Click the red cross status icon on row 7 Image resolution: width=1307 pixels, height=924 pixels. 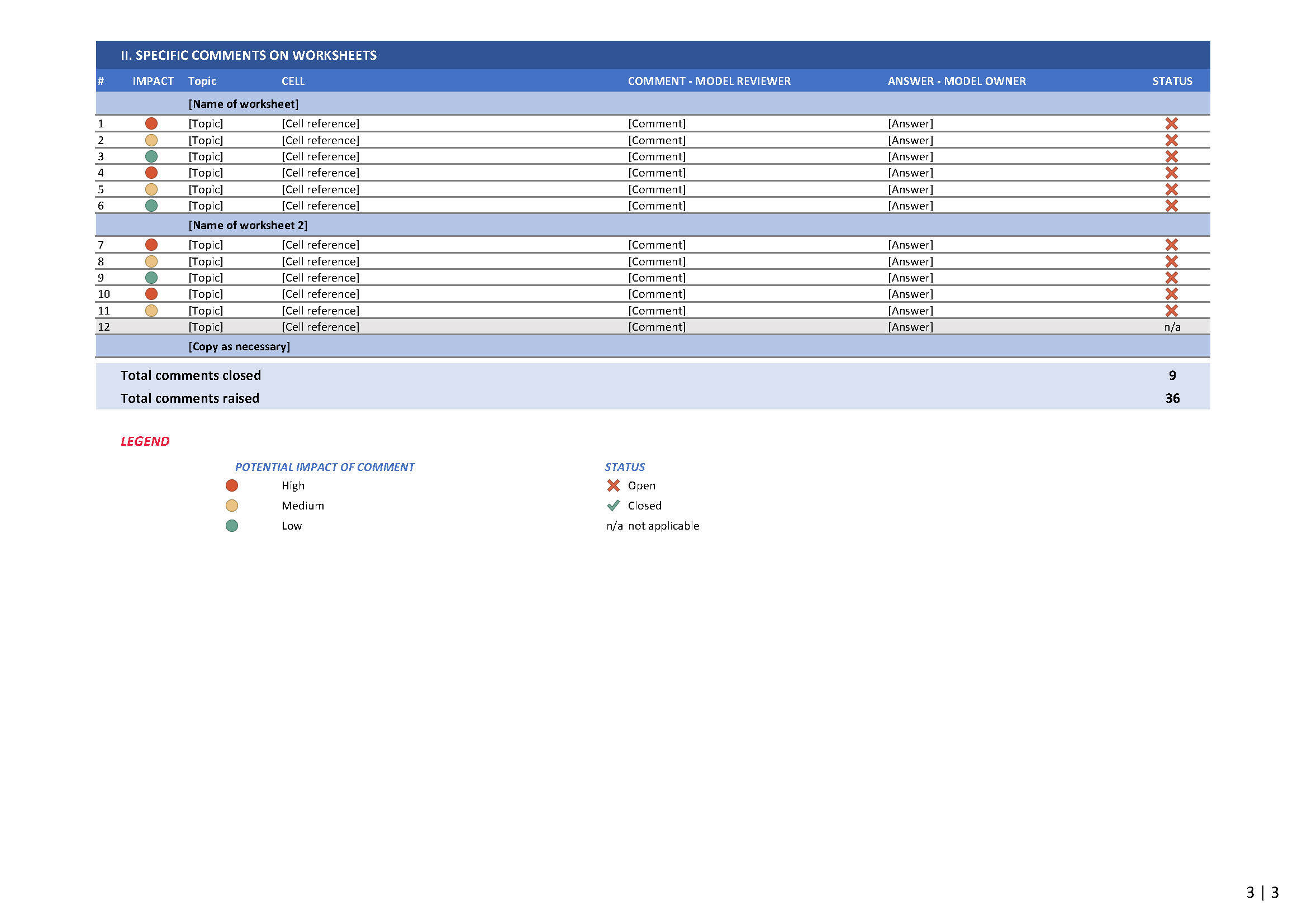pyautogui.click(x=1172, y=245)
